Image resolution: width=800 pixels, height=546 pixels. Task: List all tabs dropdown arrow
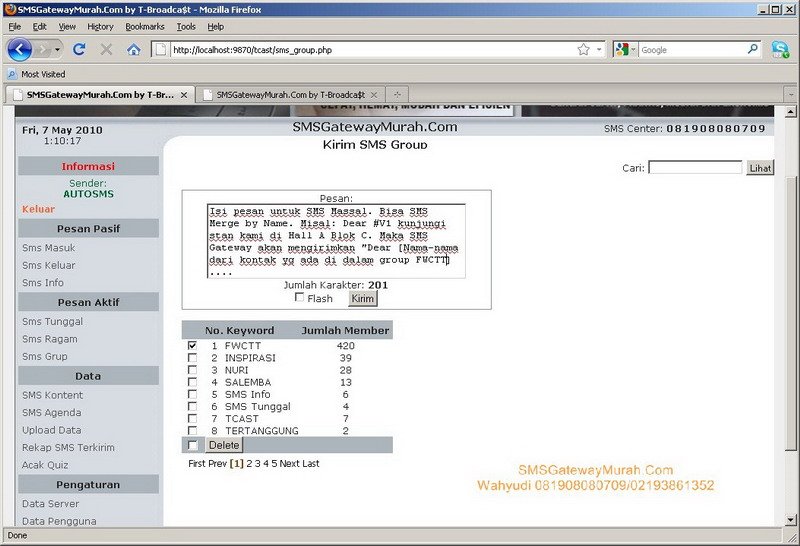(791, 95)
